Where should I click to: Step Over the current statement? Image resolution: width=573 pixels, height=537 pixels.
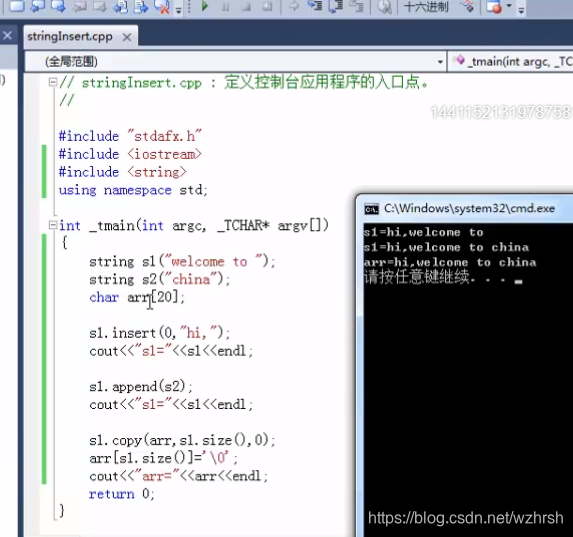tap(336, 6)
